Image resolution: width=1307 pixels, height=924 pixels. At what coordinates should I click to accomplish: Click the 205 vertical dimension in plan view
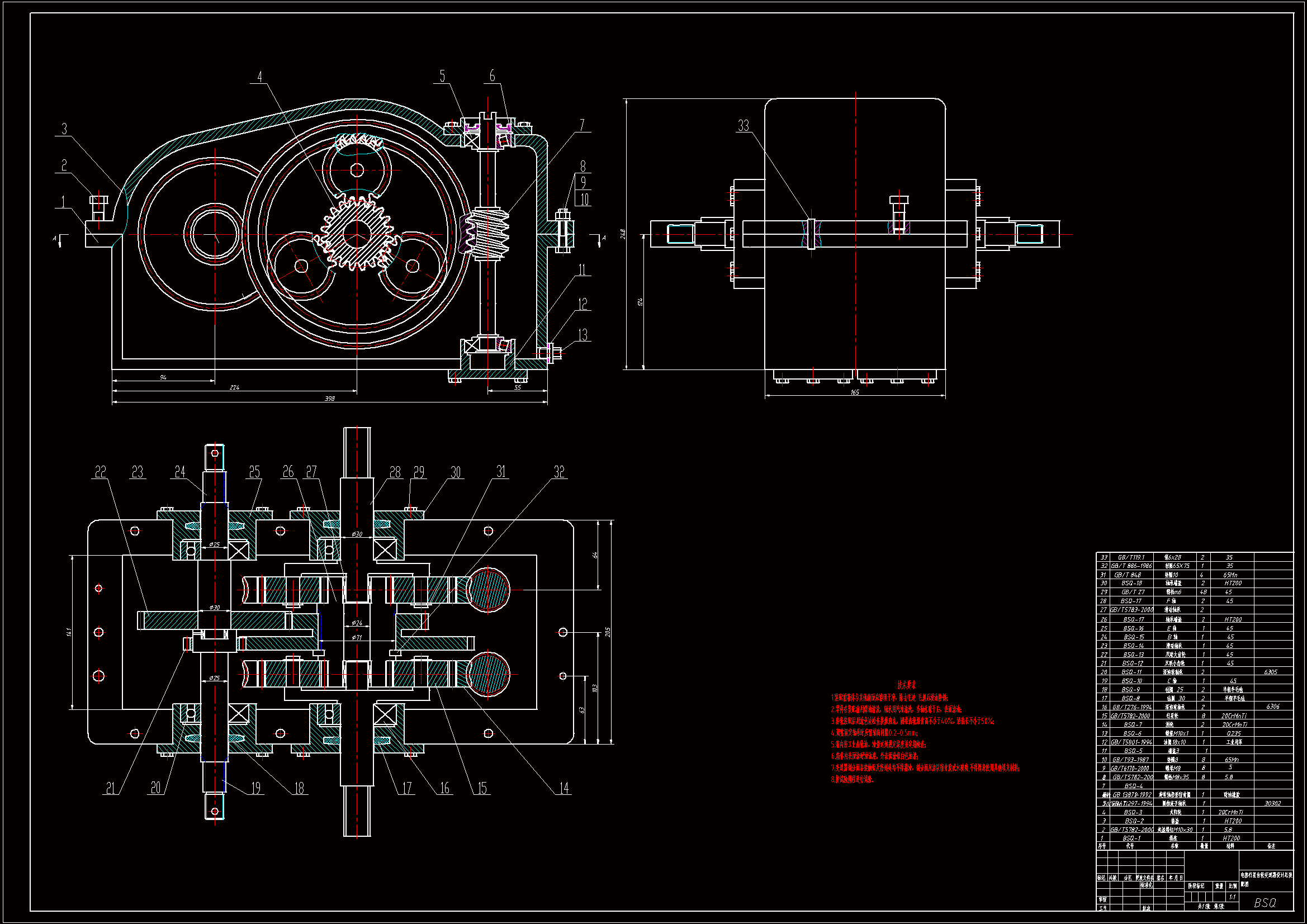click(608, 632)
